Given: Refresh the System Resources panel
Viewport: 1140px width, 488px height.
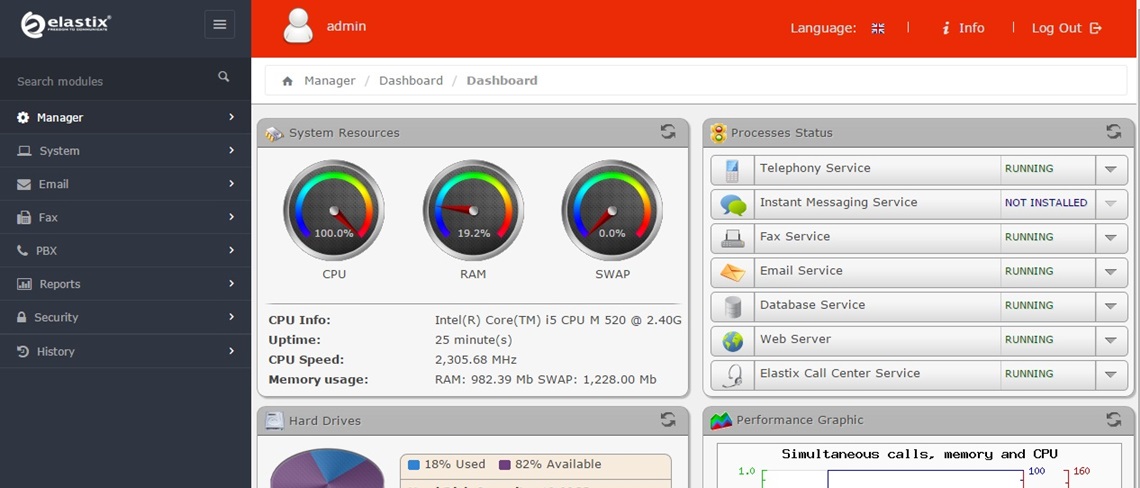Looking at the screenshot, I should pyautogui.click(x=667, y=132).
